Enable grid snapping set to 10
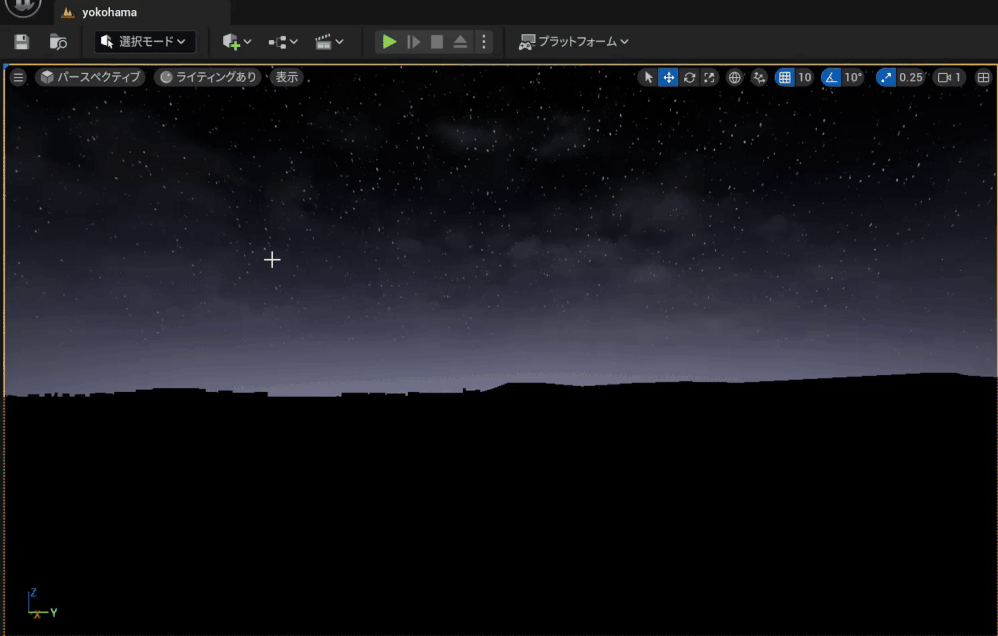The height and width of the screenshot is (636, 998). [x=788, y=76]
